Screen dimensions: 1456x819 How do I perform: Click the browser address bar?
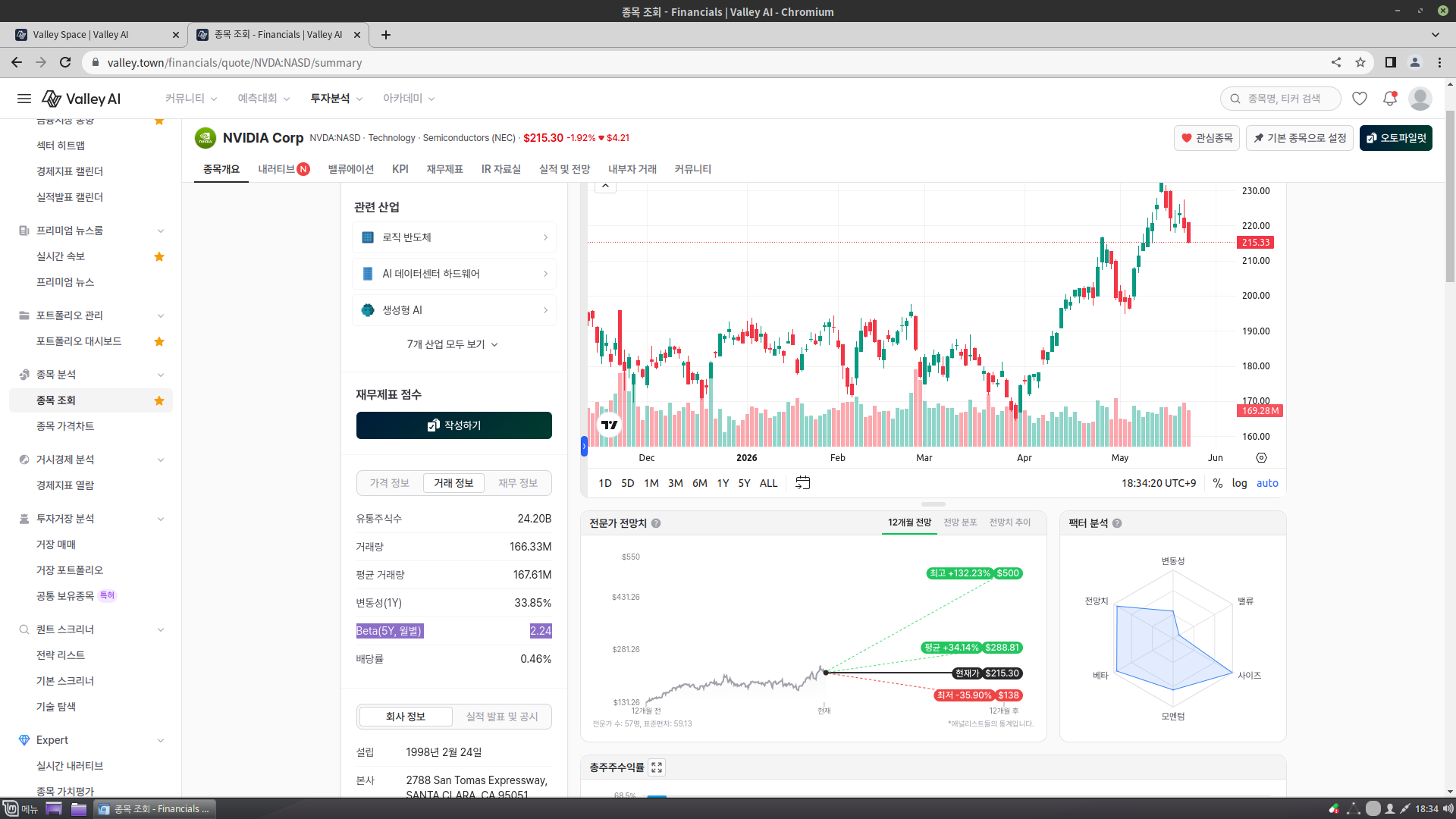click(x=713, y=62)
